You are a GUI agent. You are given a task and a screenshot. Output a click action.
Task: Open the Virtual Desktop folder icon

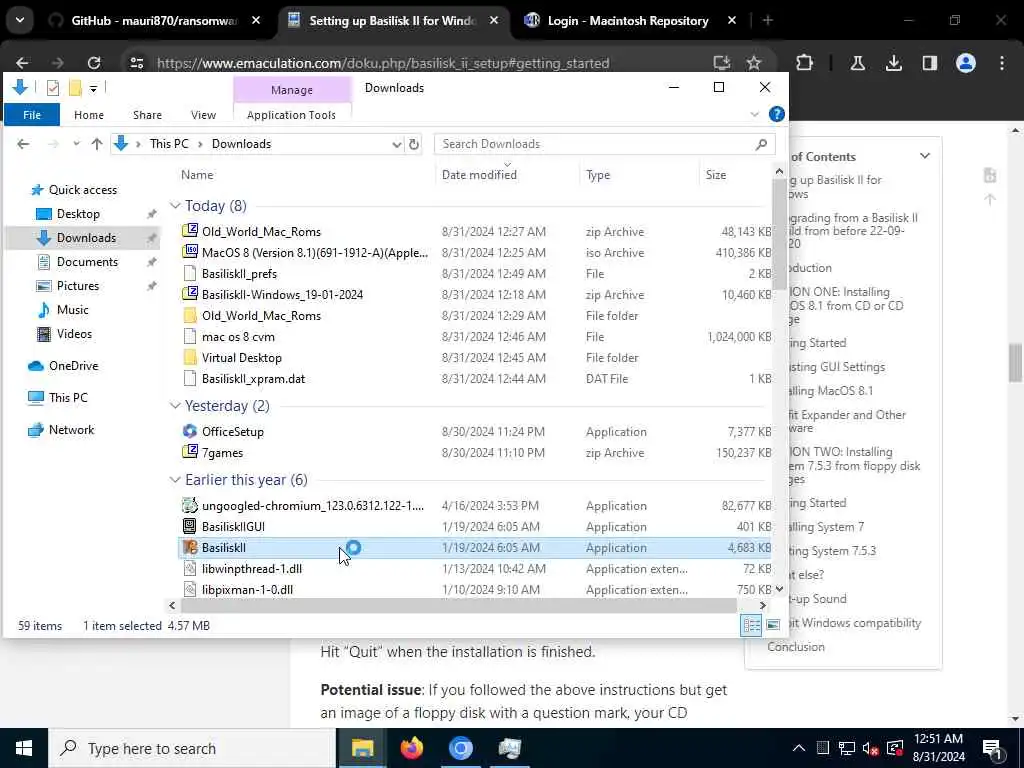pos(189,357)
